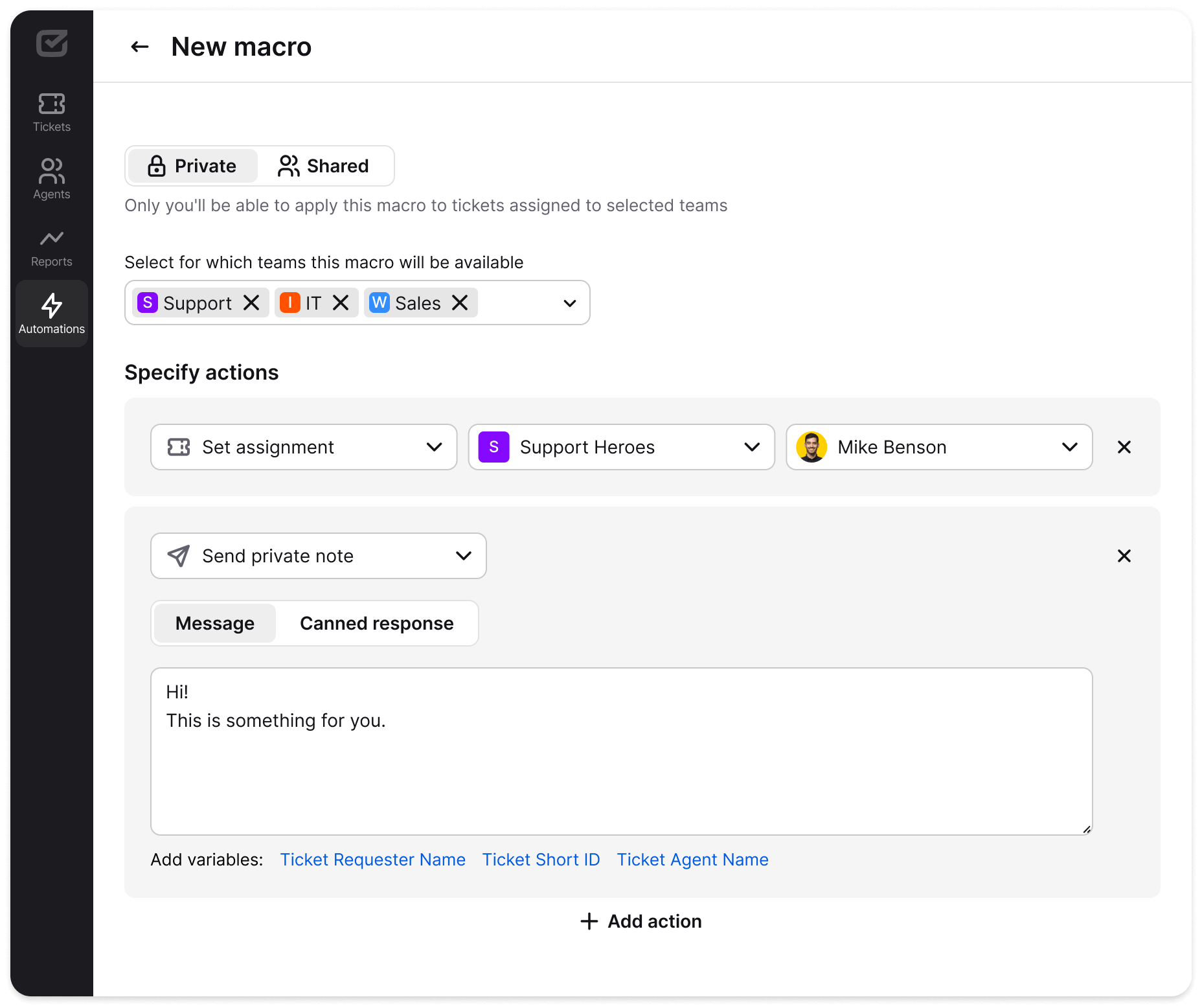This screenshot has width=1202, height=1008.
Task: Select Shared macro visibility
Action: pyautogui.click(x=324, y=166)
